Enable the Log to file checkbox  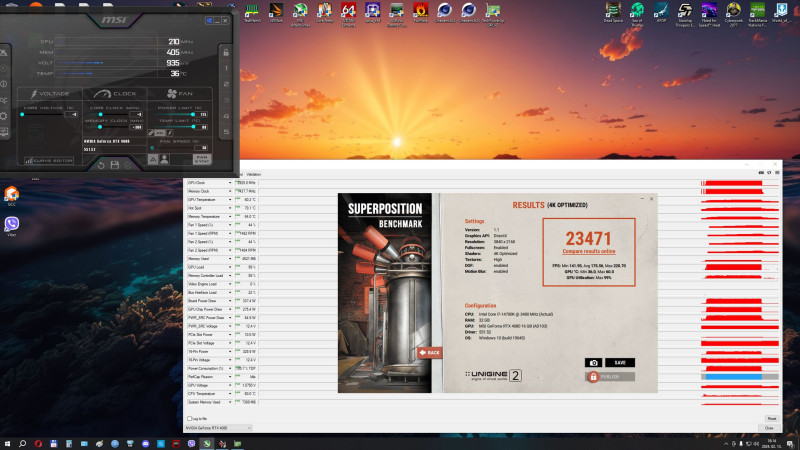[189, 419]
